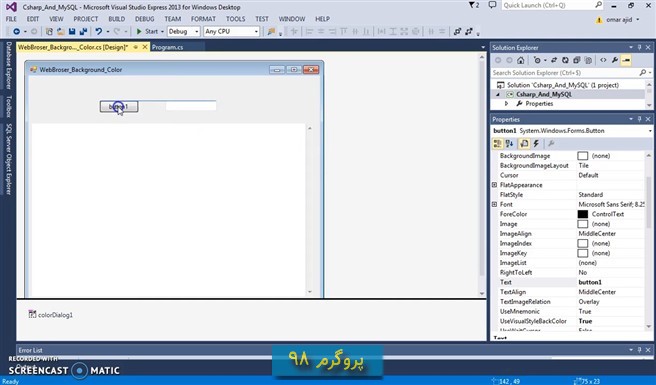Image resolution: width=656 pixels, height=385 pixels.
Task: Sort Properties alphabetically icon
Action: tap(509, 144)
